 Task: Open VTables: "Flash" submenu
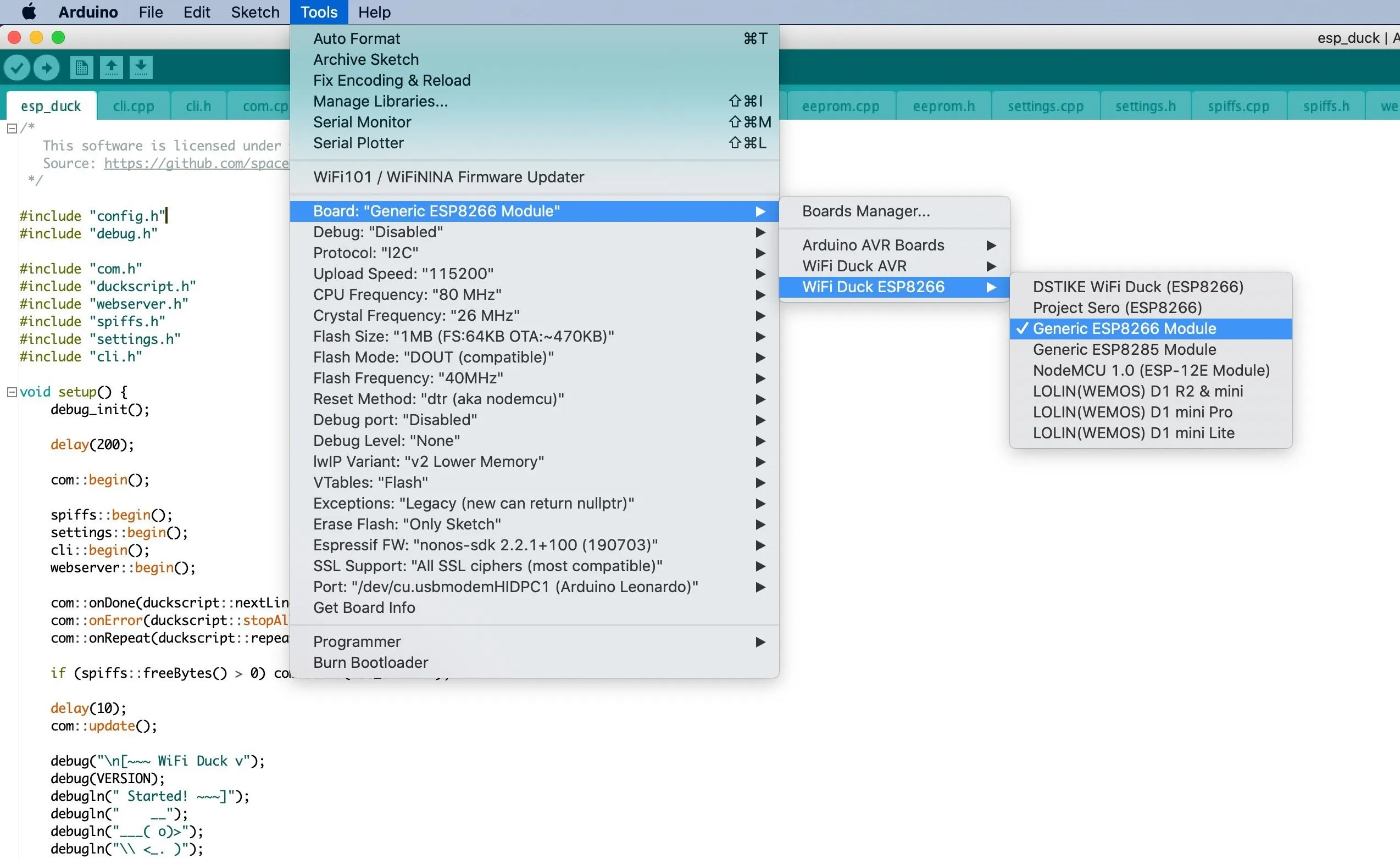click(534, 482)
